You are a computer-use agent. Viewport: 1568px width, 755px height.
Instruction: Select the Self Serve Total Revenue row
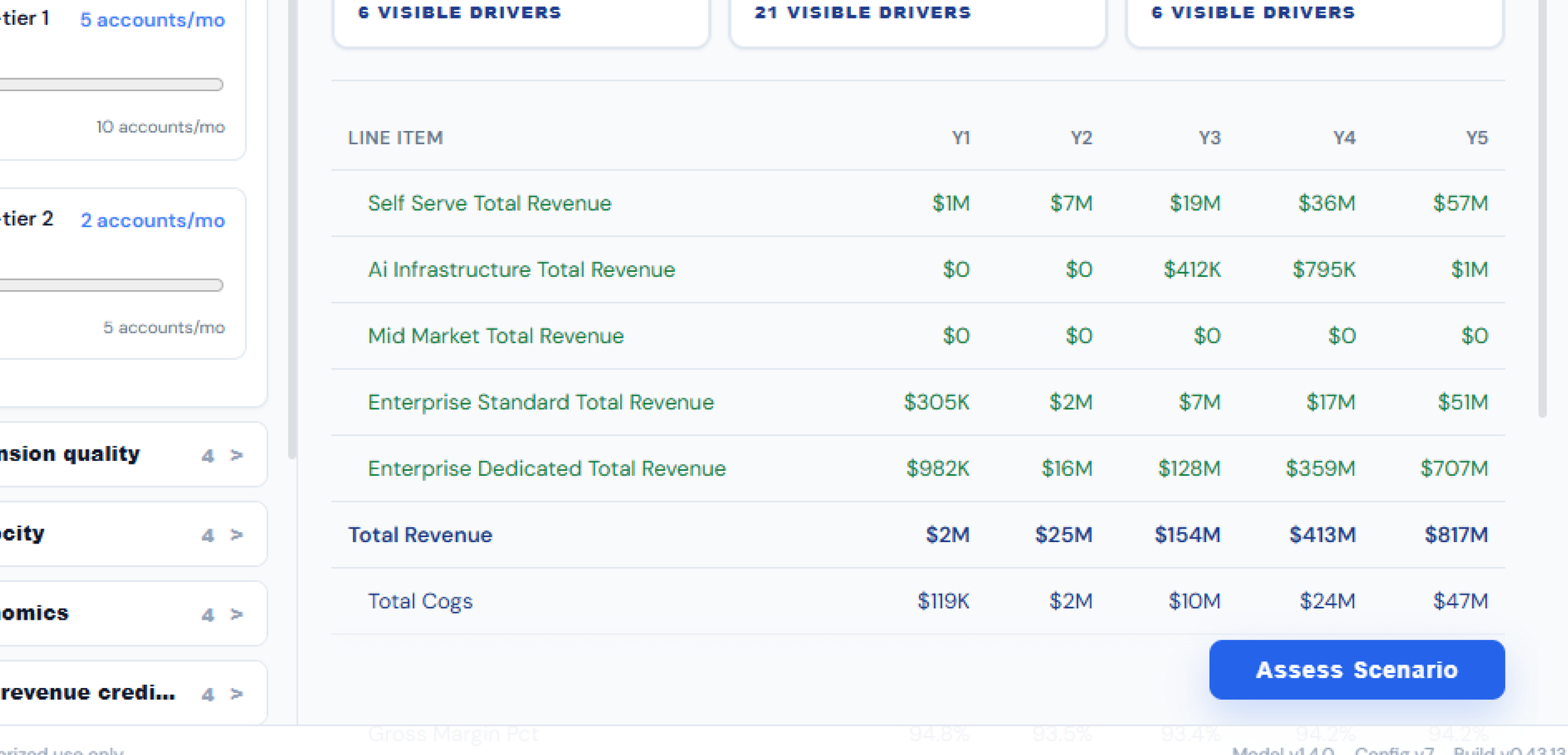tap(918, 203)
